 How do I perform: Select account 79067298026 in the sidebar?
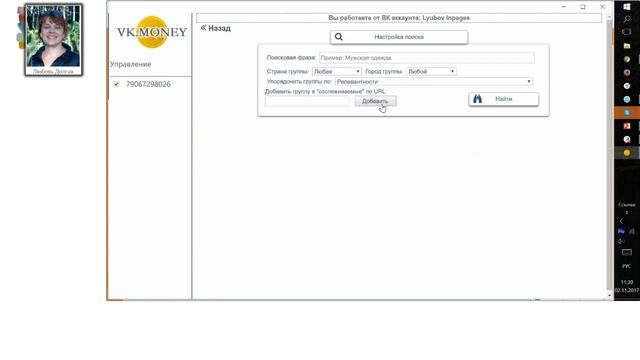(x=148, y=84)
